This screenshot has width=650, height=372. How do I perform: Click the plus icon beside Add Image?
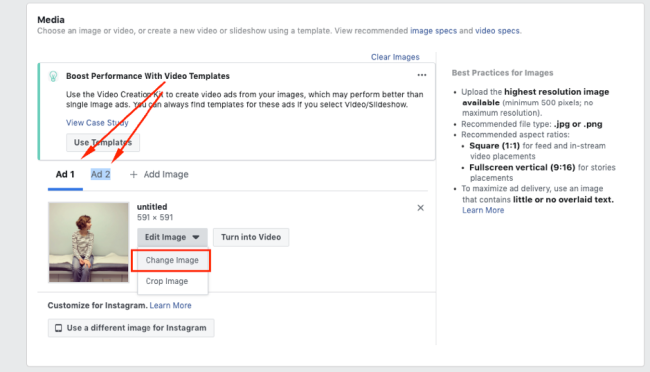click(x=133, y=175)
